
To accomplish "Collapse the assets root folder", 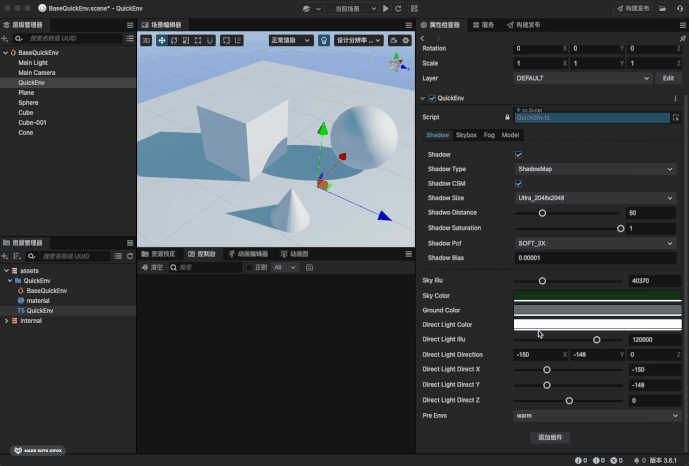I will [6, 271].
